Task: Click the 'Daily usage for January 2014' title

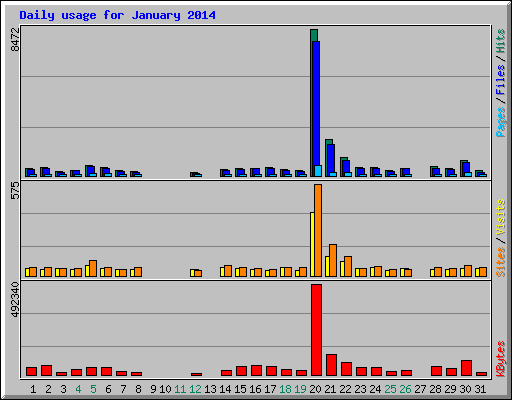Action: tap(117, 15)
